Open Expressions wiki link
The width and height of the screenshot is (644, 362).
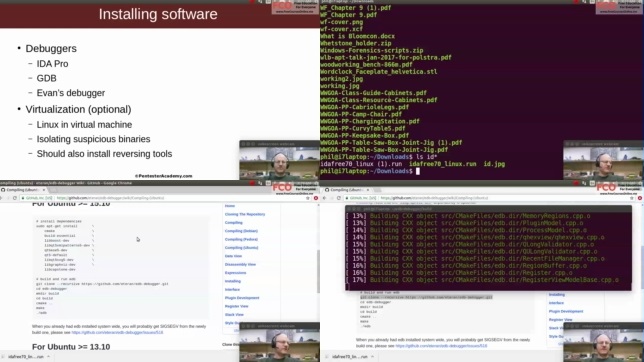235,273
